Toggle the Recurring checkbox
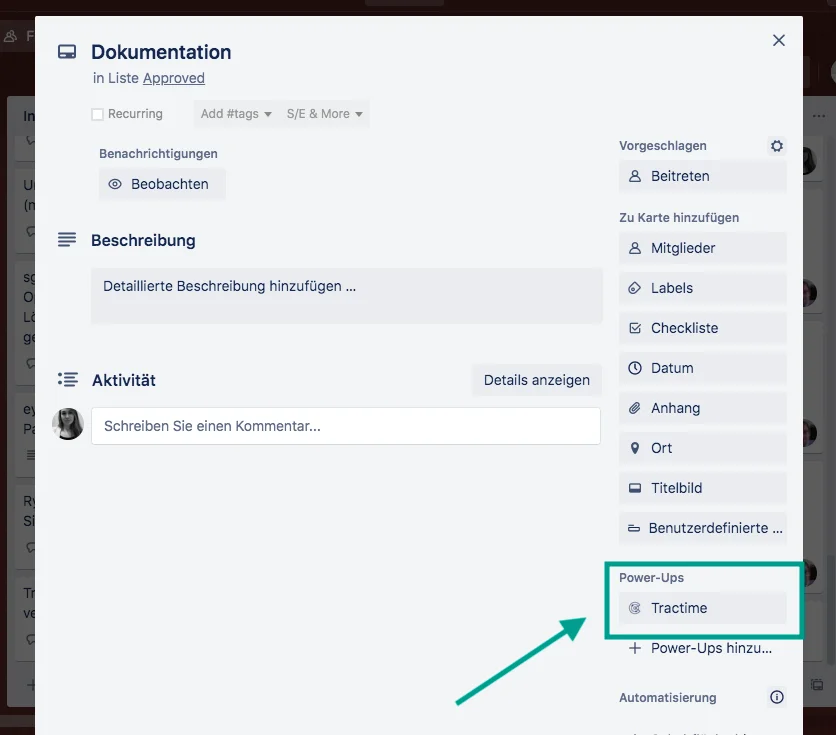836x735 pixels. pyautogui.click(x=97, y=113)
